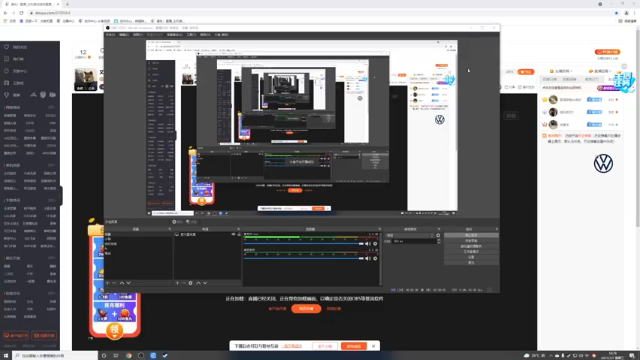Select first sub-tab in the ranking panel
Viewport: 640px width, 360px height.
tap(550, 79)
